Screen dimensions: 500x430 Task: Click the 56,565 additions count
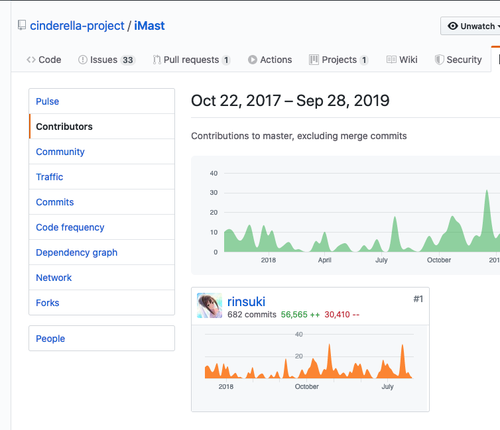[300, 314]
